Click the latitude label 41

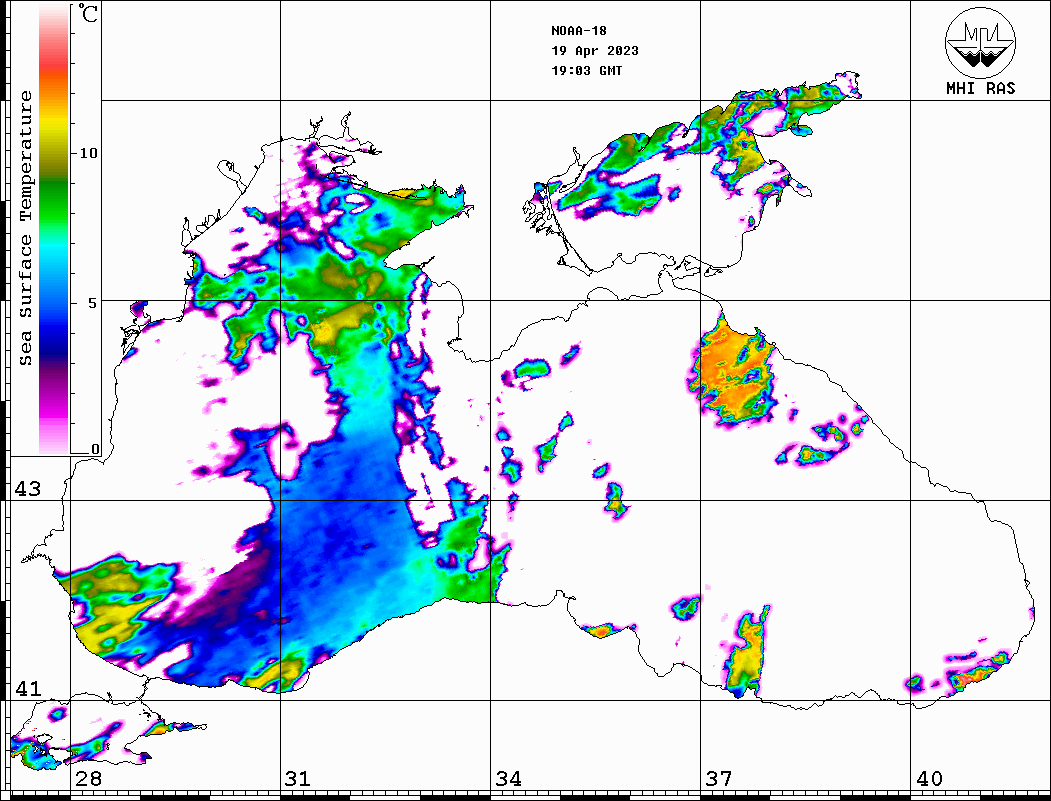pos(26,689)
